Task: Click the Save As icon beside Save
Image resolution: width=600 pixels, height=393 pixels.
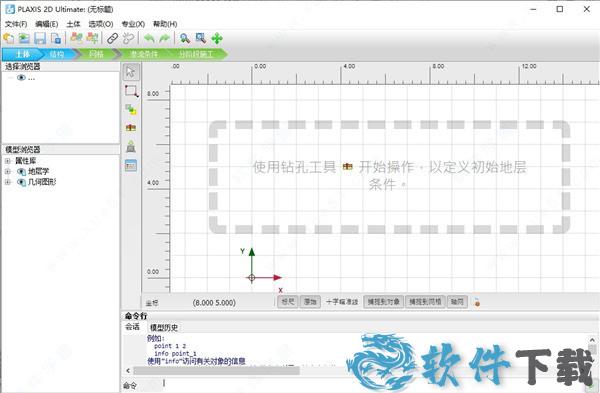Action: click(56, 38)
